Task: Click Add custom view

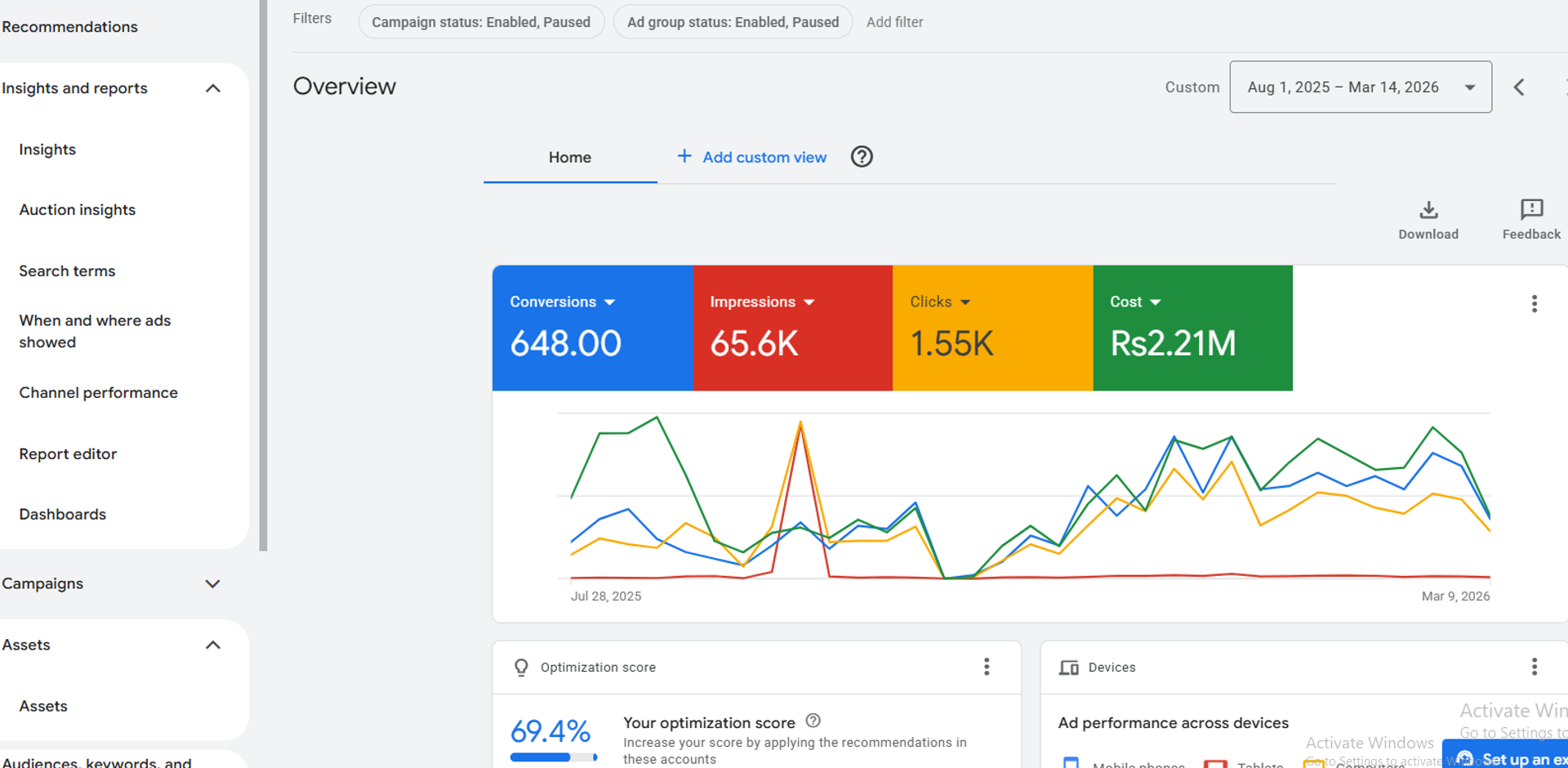Action: tap(764, 157)
